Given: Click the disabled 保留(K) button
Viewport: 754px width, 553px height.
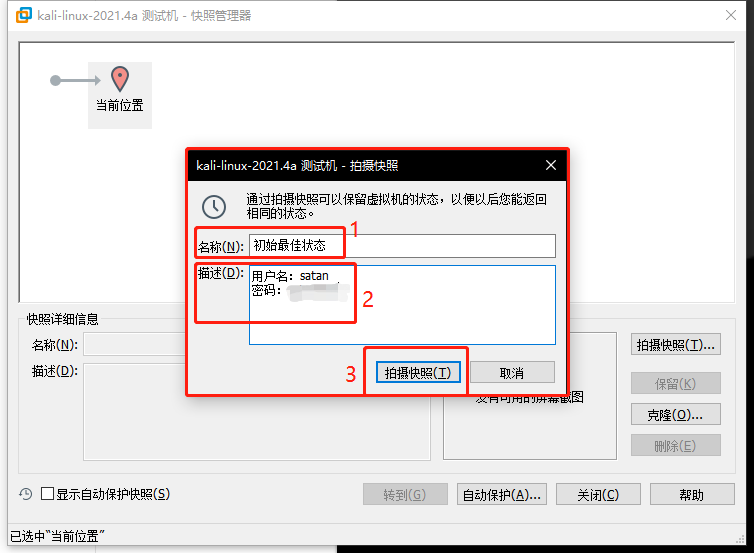Looking at the screenshot, I should point(676,383).
